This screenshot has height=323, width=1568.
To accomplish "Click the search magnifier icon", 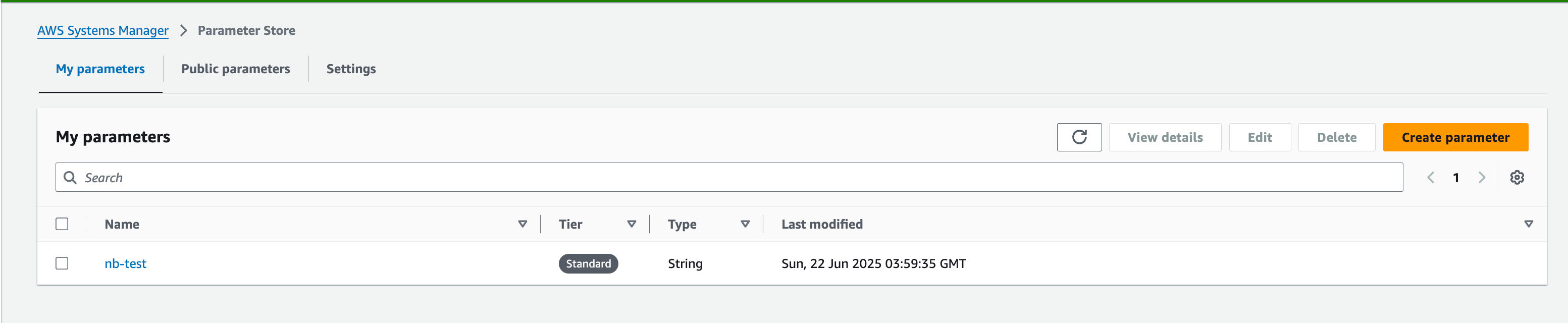I will 71,178.
